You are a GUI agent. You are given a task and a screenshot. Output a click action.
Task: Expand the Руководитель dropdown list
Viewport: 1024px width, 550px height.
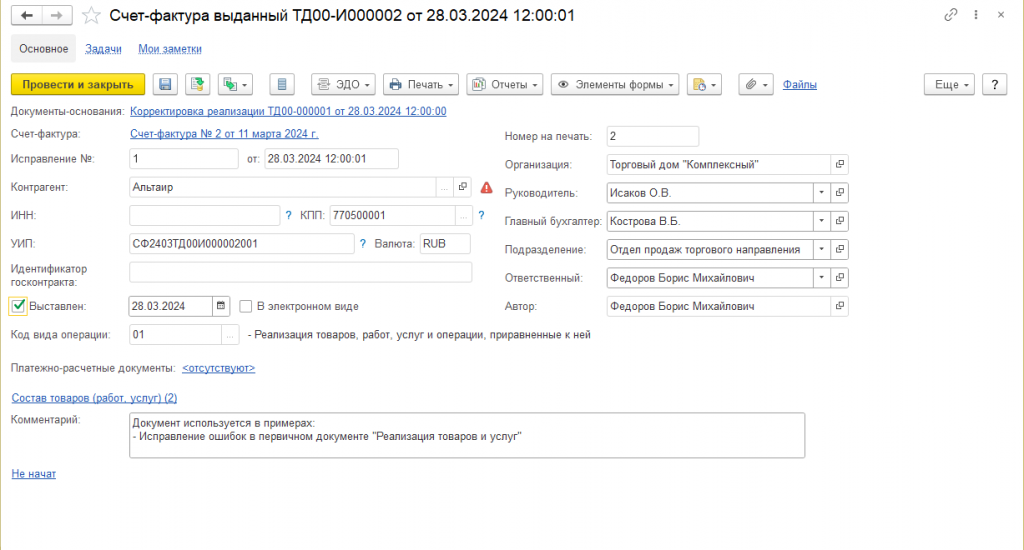coord(822,193)
